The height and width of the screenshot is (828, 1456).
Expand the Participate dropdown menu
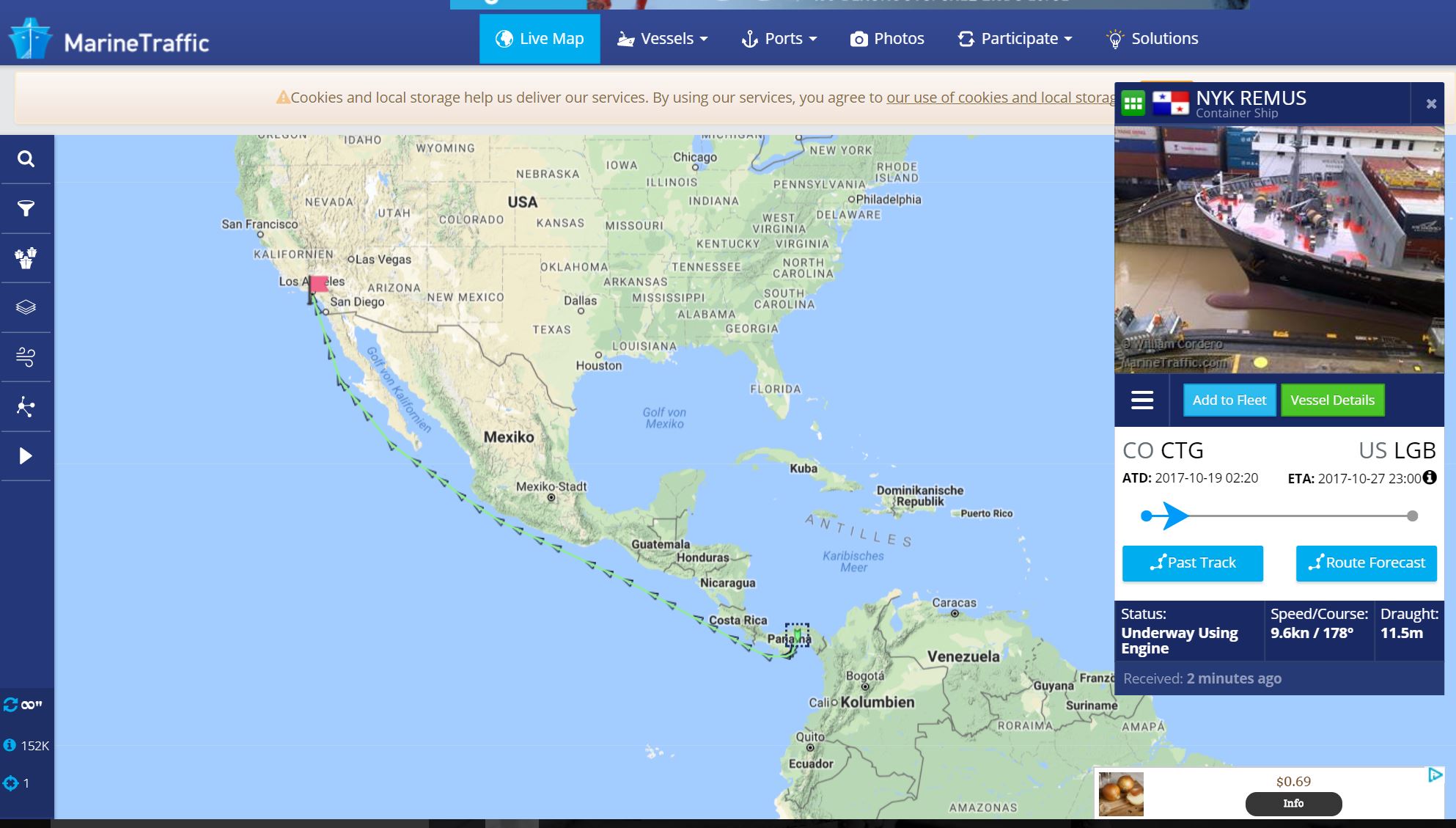[1015, 39]
